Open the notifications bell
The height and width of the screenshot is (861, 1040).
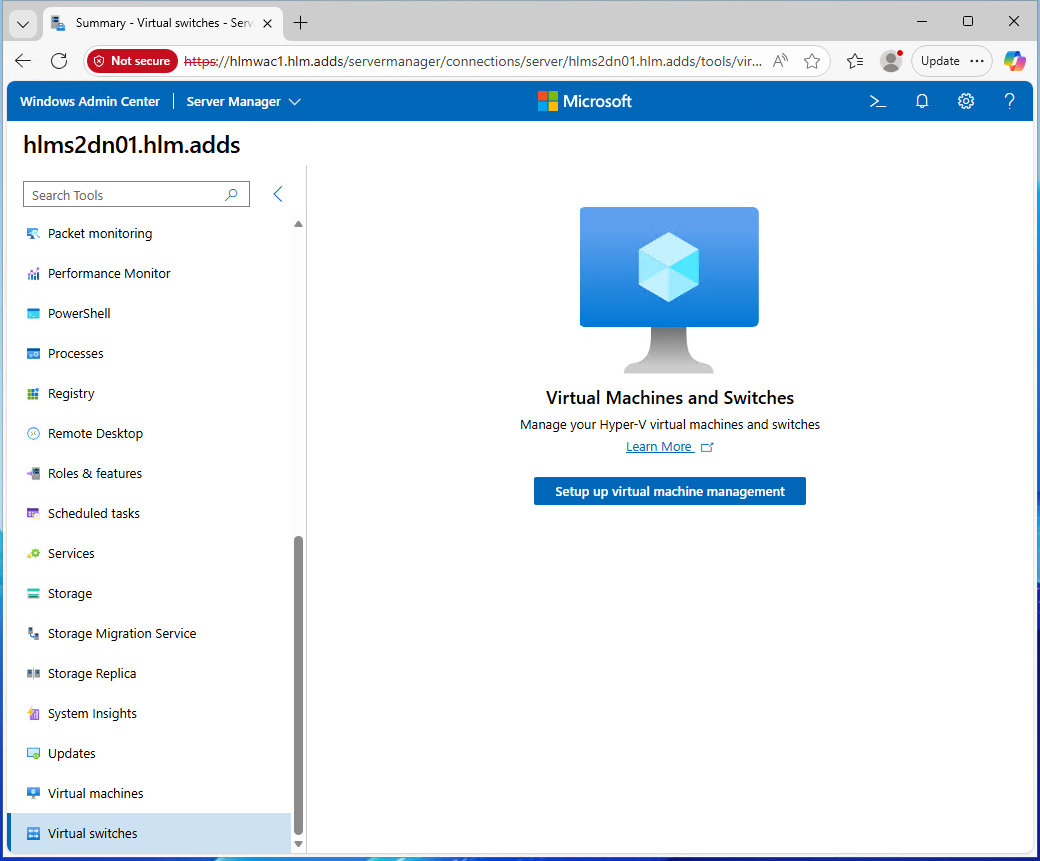922,101
